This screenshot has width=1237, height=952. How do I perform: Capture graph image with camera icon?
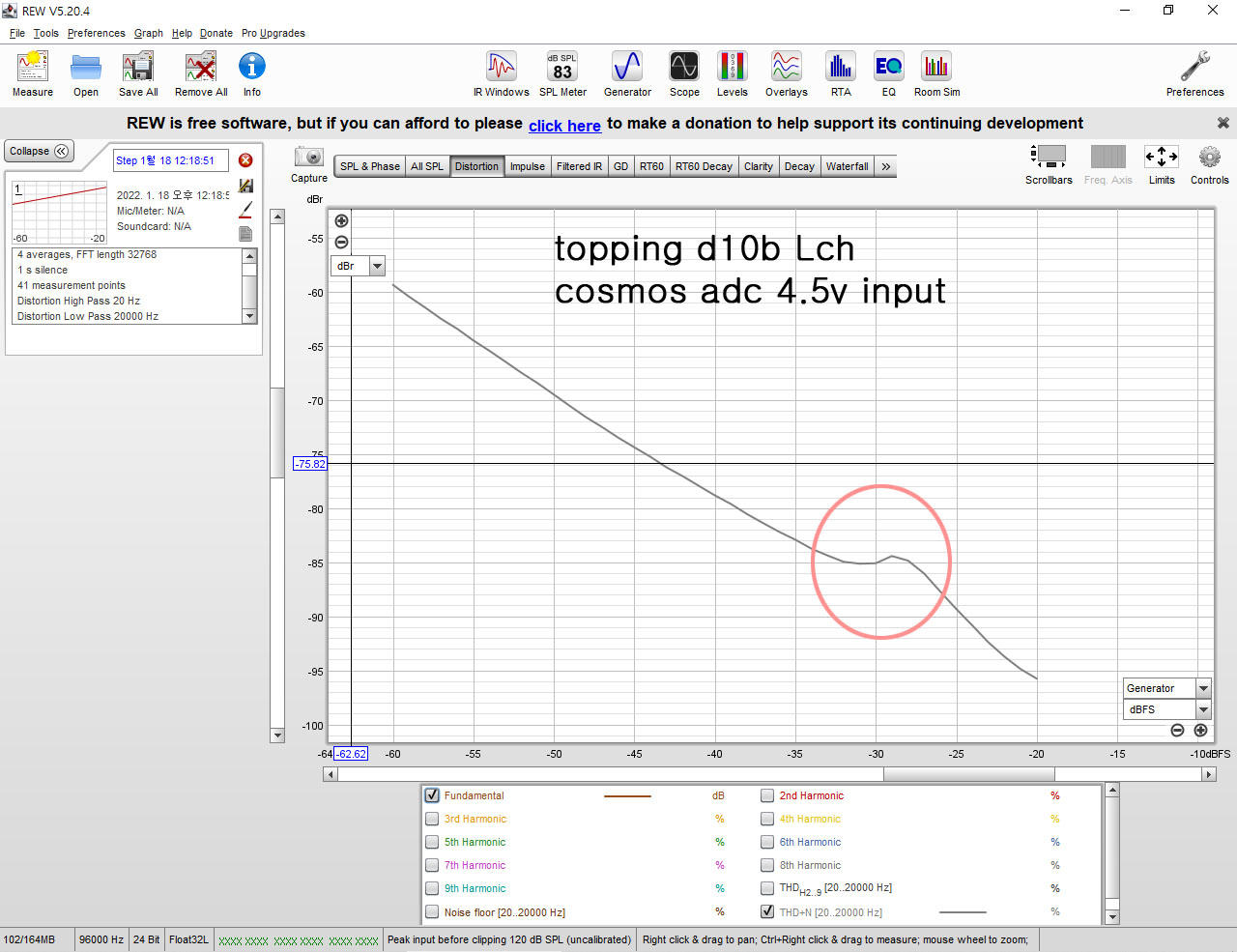pos(309,157)
